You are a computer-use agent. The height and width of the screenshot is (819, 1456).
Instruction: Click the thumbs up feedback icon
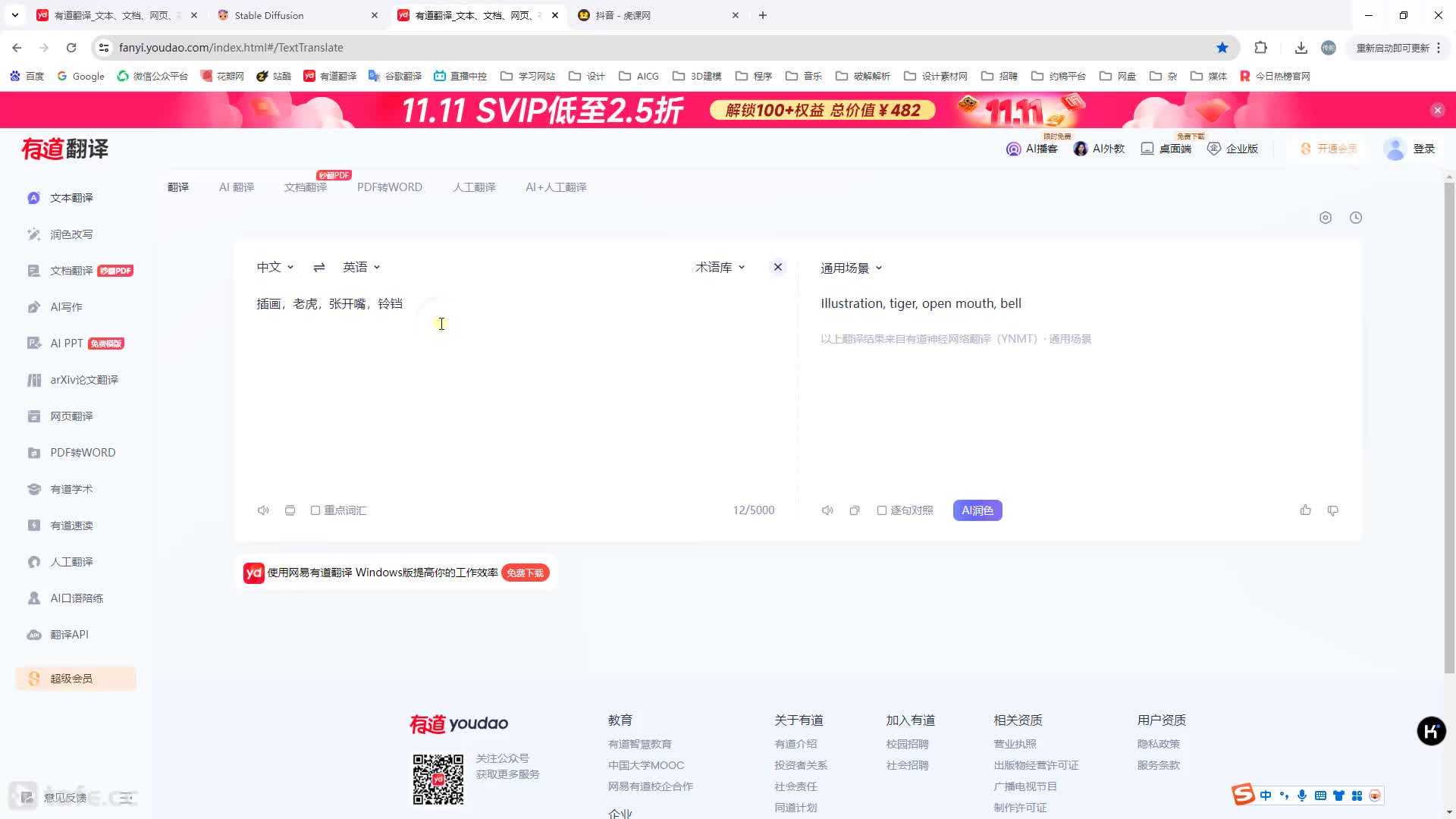1305,510
